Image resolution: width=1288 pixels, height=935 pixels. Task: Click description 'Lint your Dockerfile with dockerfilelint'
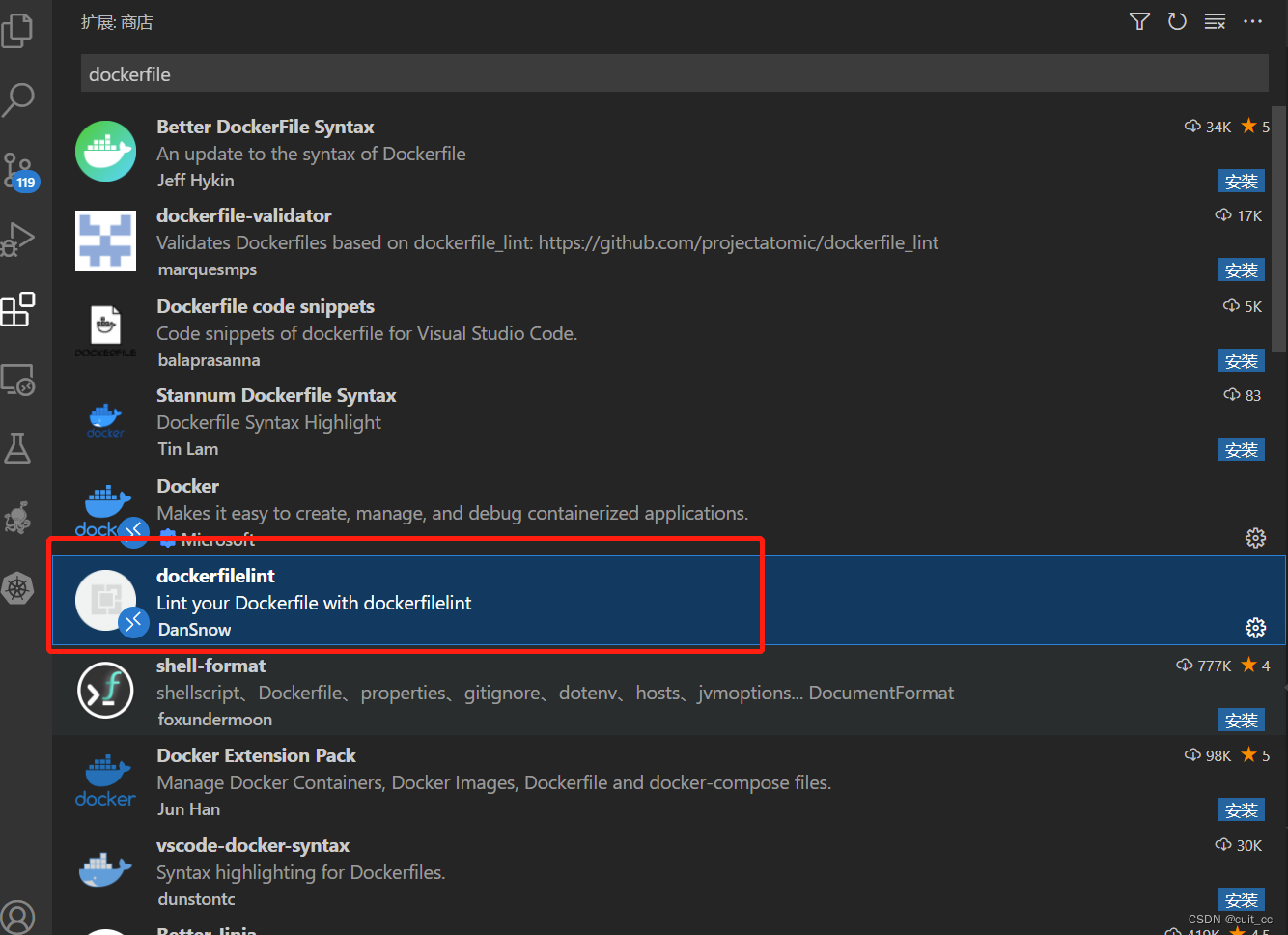click(314, 603)
